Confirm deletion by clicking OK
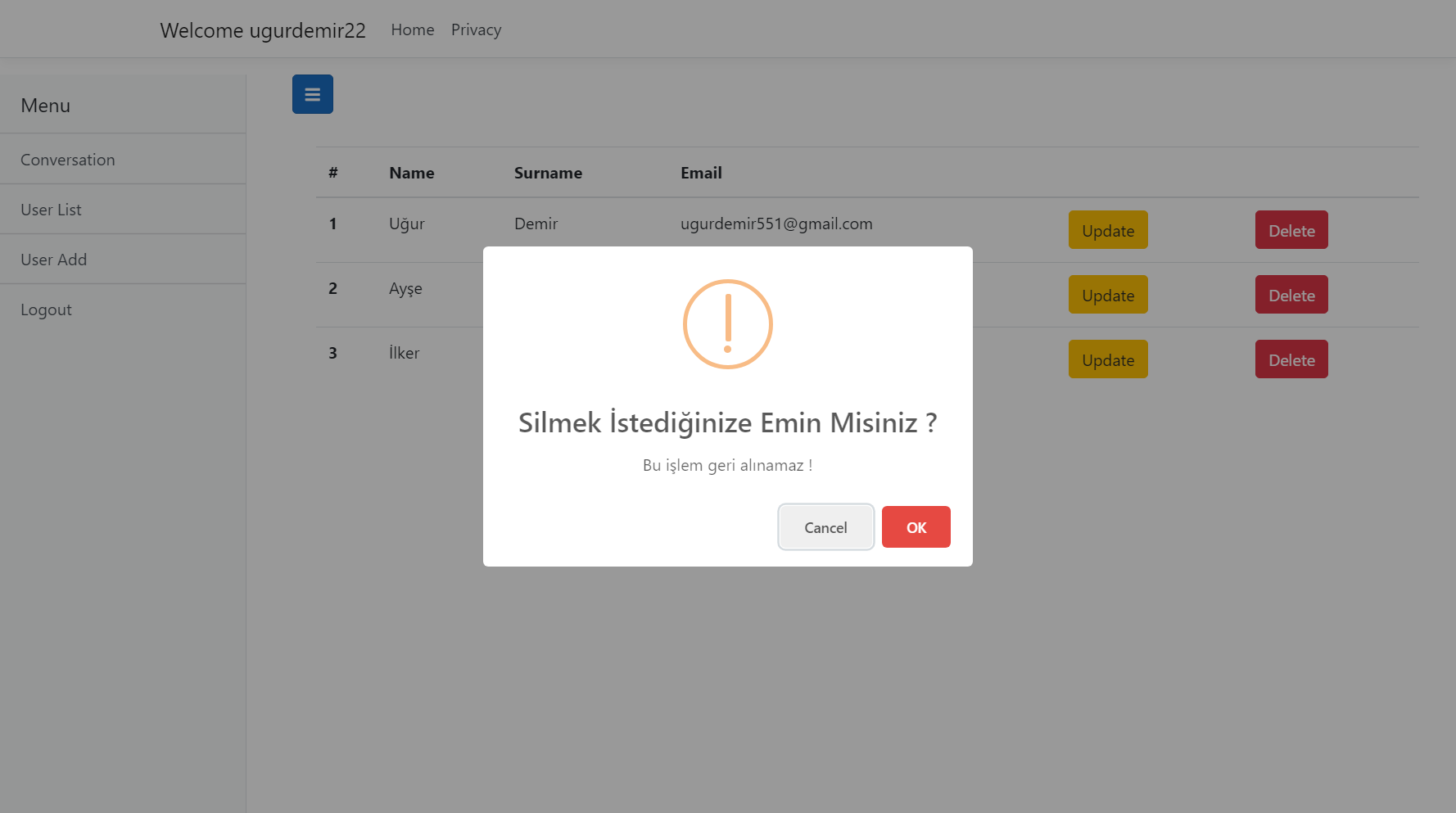This screenshot has height=813, width=1456. coord(916,527)
